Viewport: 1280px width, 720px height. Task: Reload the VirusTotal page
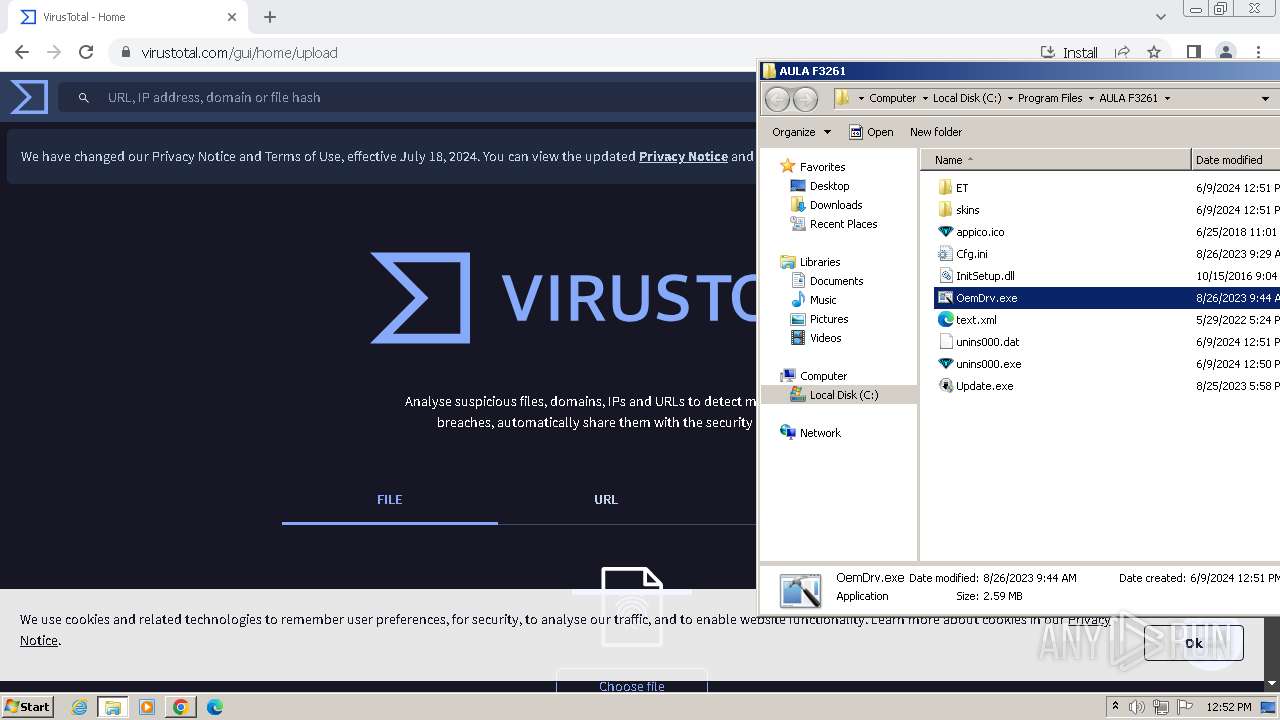[x=86, y=52]
